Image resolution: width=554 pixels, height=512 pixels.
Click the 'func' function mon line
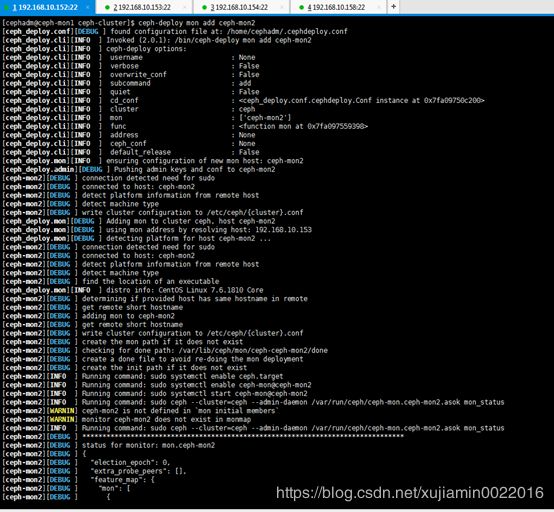(x=185, y=126)
